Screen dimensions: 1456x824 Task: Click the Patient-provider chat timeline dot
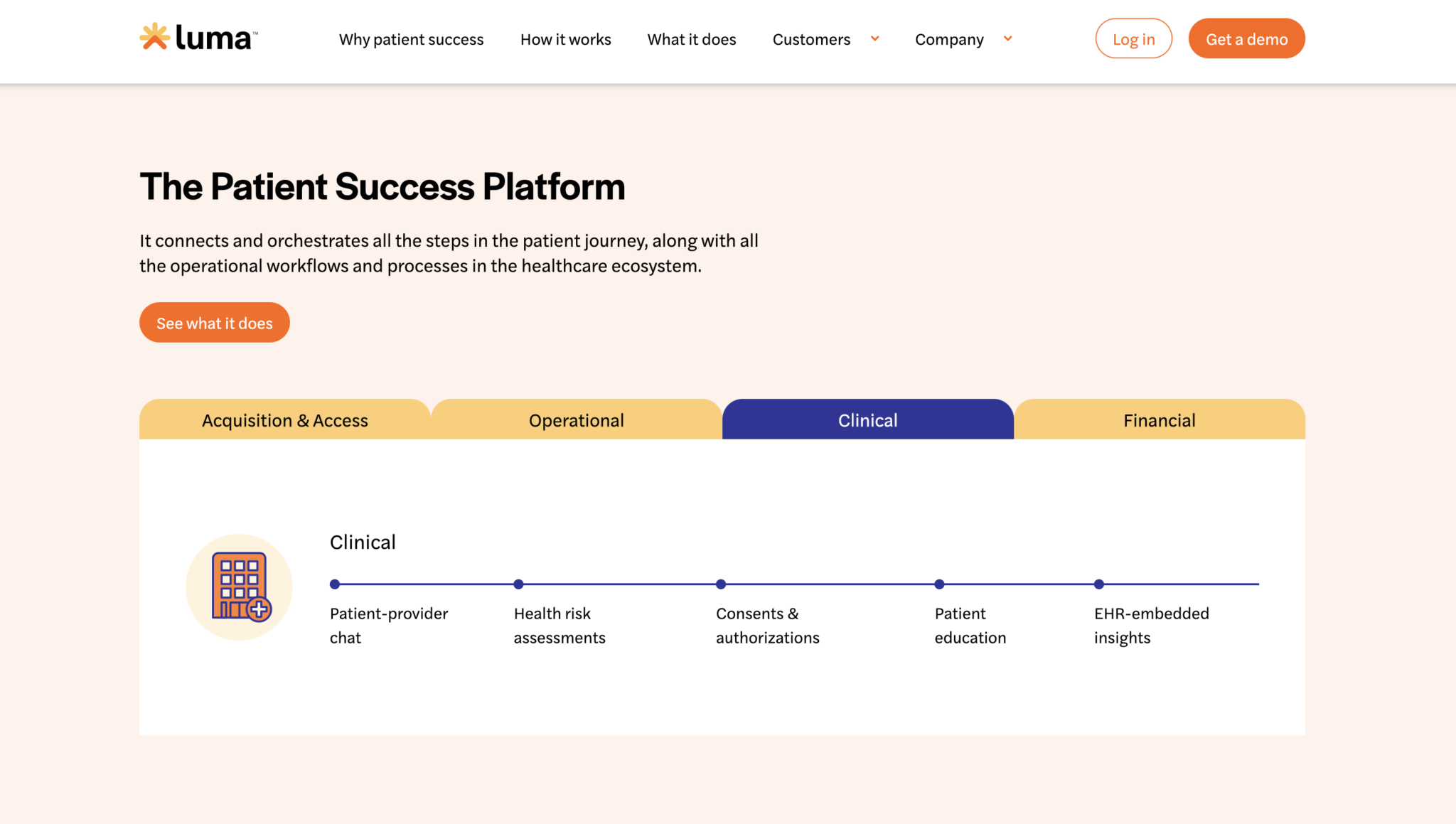pyautogui.click(x=335, y=584)
